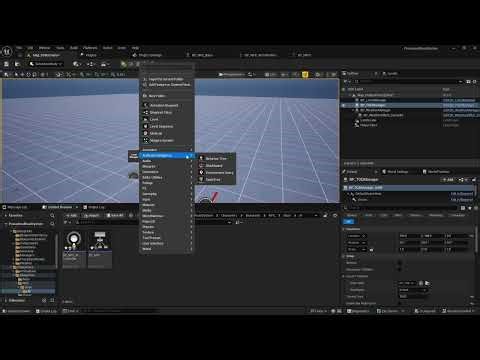The image size is (480, 360).
Task: Open the Help menu
Action: coord(135,48)
